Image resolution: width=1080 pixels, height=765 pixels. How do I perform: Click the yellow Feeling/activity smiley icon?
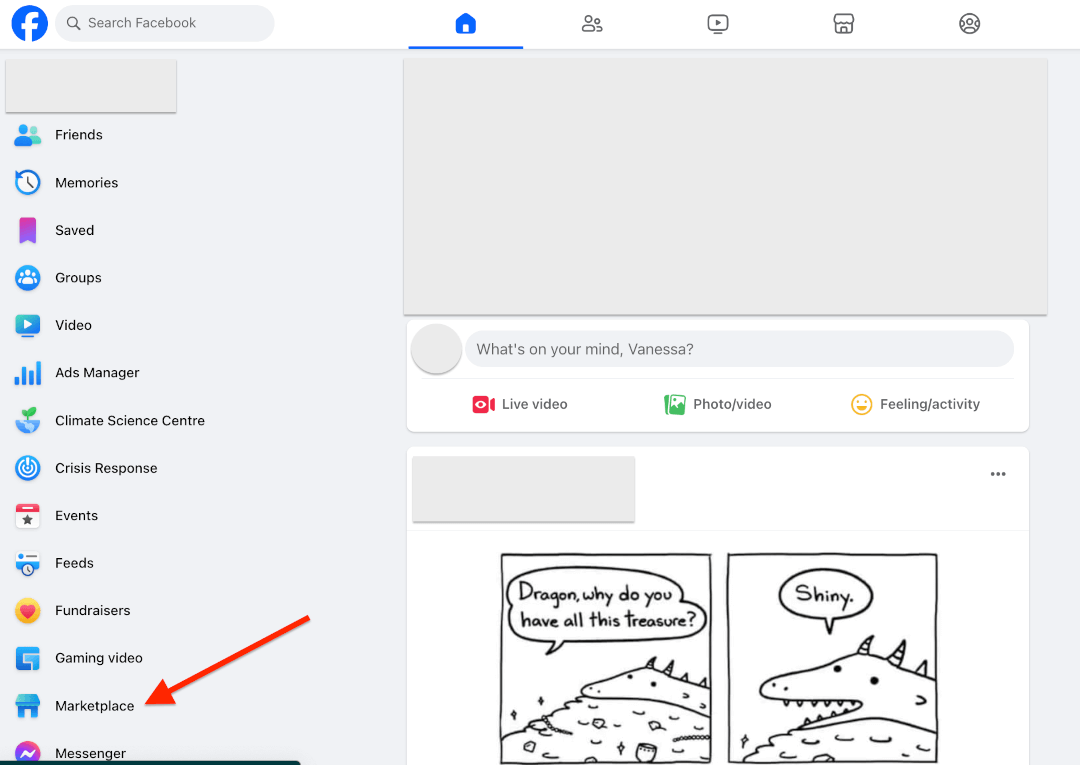coord(861,404)
